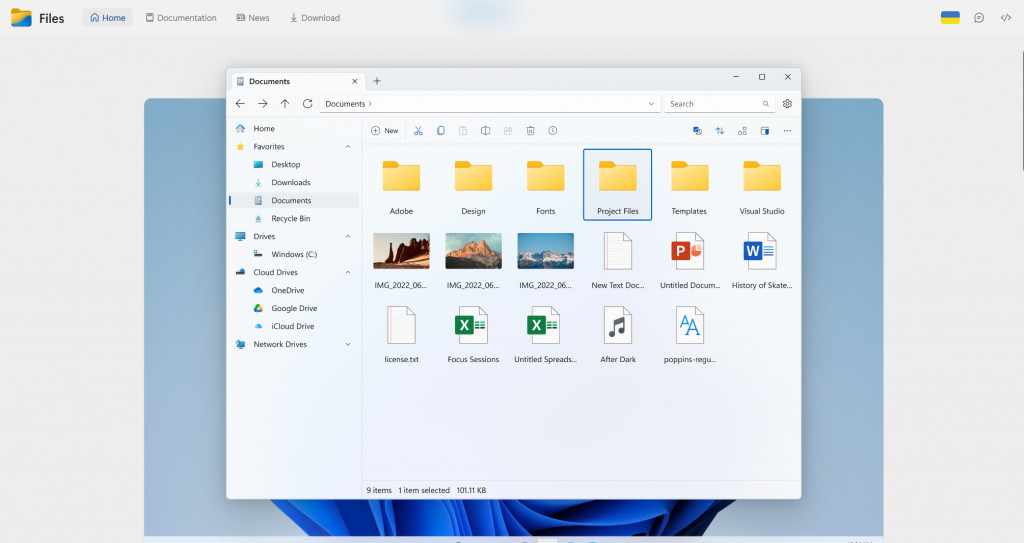Click the Ukraine flag icon

pyautogui.click(x=950, y=18)
